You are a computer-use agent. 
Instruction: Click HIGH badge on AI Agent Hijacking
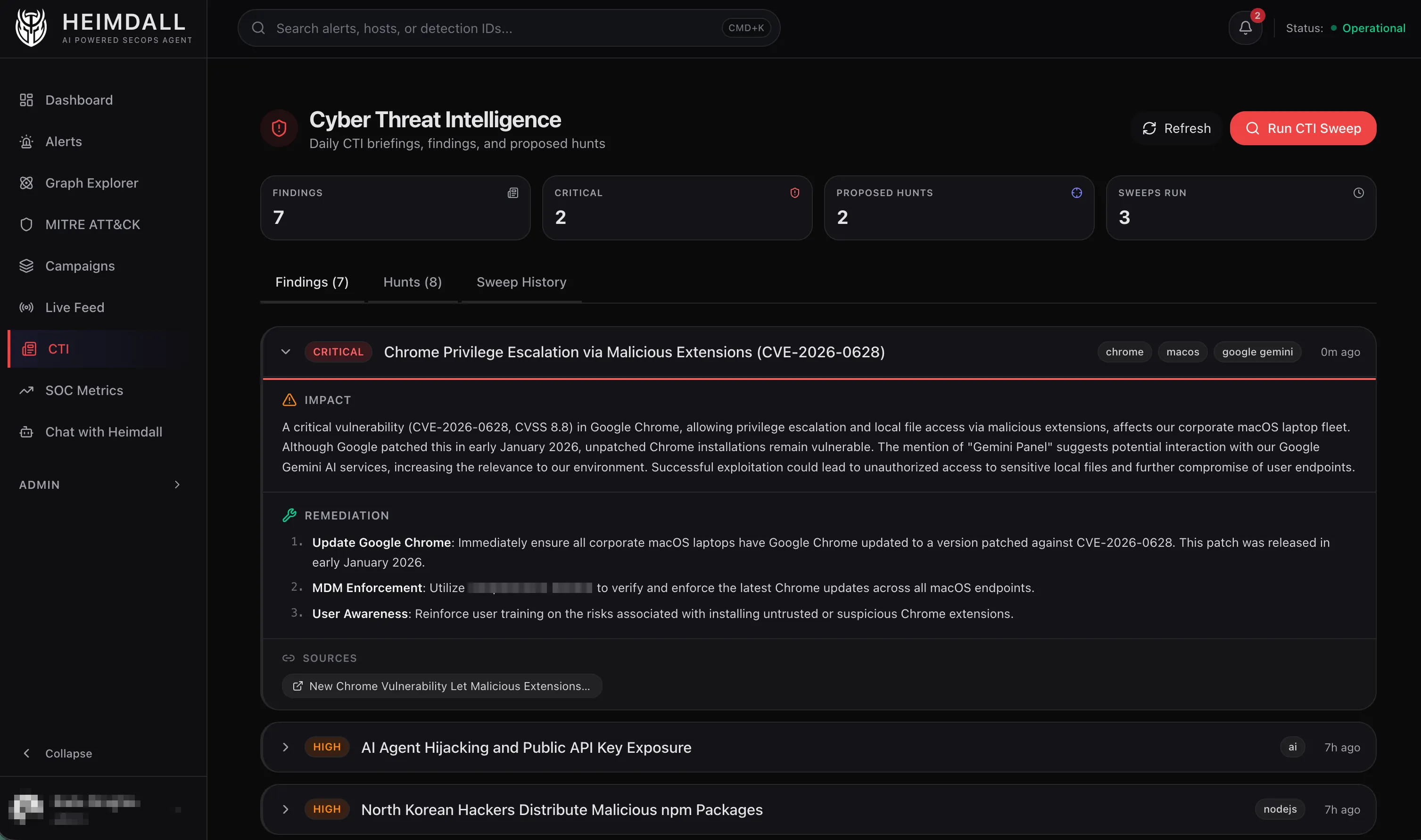327,747
